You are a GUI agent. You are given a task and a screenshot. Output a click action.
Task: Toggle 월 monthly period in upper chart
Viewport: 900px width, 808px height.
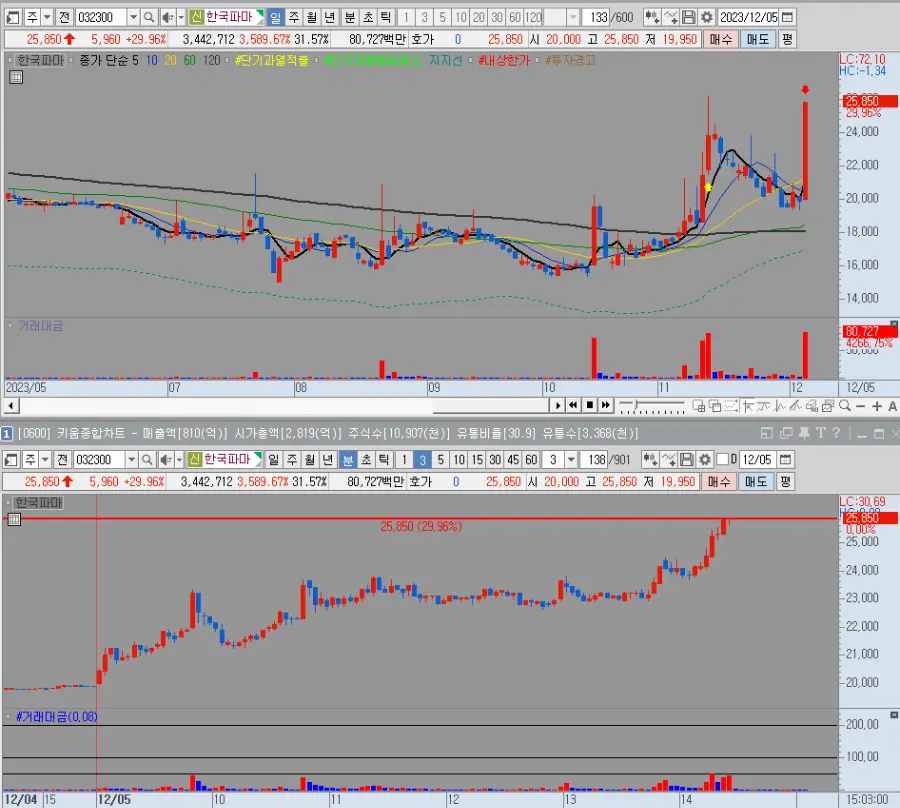coord(312,17)
